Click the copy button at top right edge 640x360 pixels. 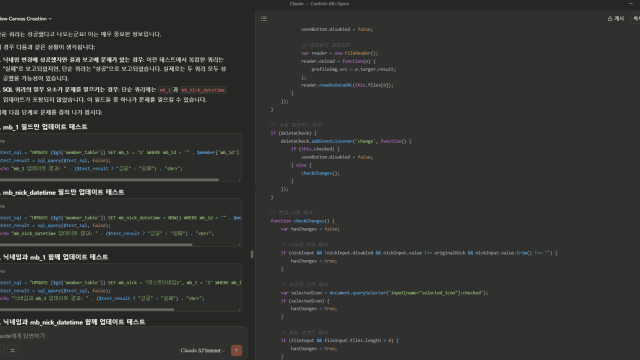[x=636, y=18]
